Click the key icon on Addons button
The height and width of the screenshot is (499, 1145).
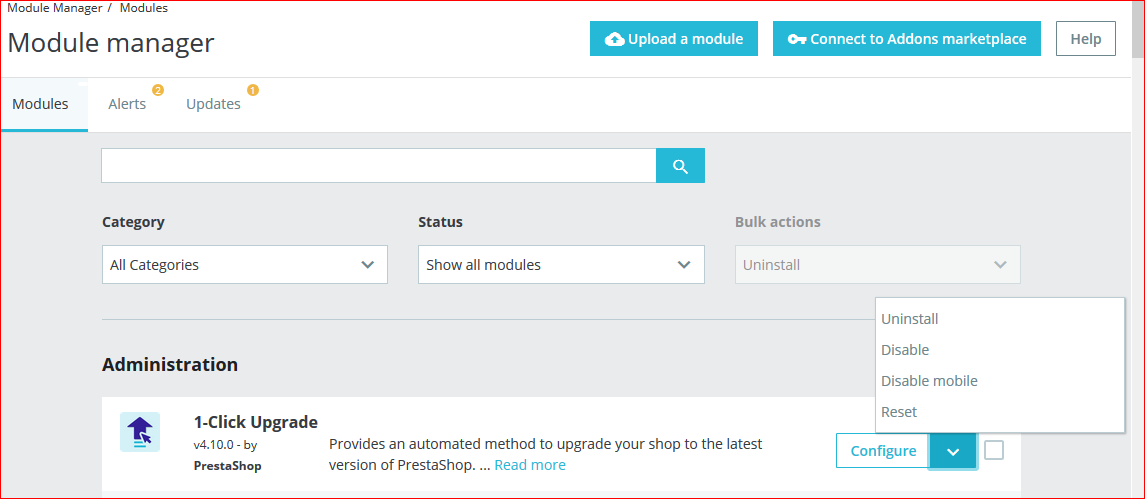[797, 39]
